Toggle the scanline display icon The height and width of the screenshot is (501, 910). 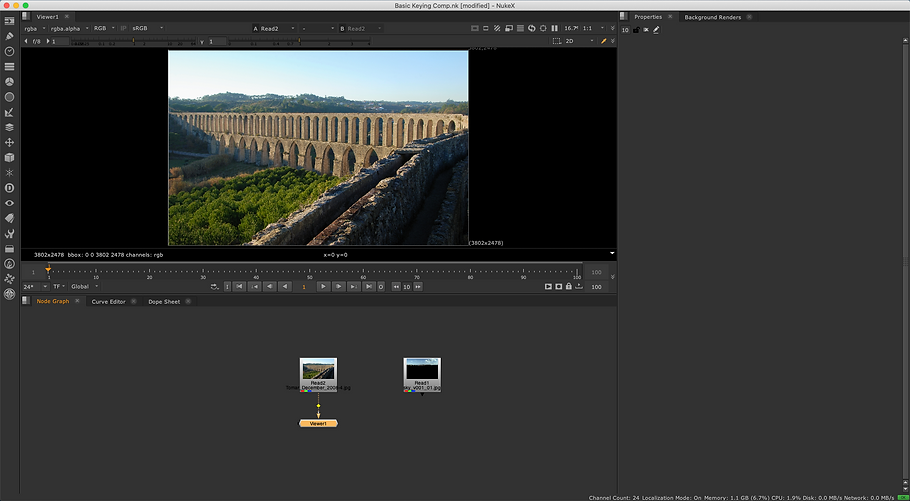point(520,28)
